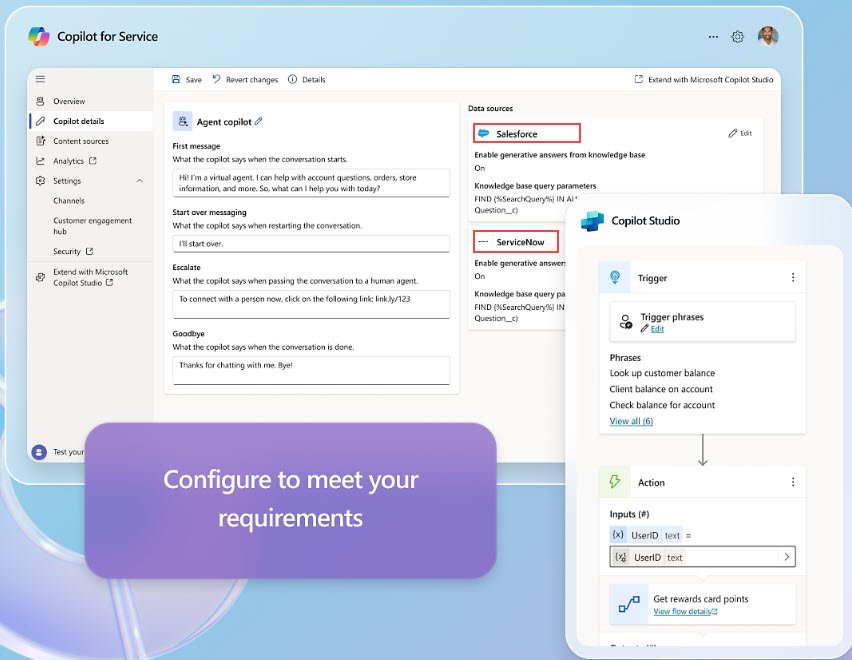
Task: Open Channels under Settings
Action: pos(69,201)
